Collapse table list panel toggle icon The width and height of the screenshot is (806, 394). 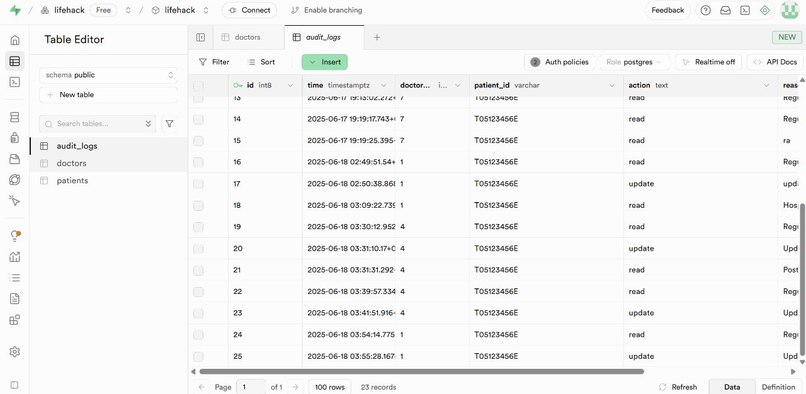pyautogui.click(x=200, y=37)
